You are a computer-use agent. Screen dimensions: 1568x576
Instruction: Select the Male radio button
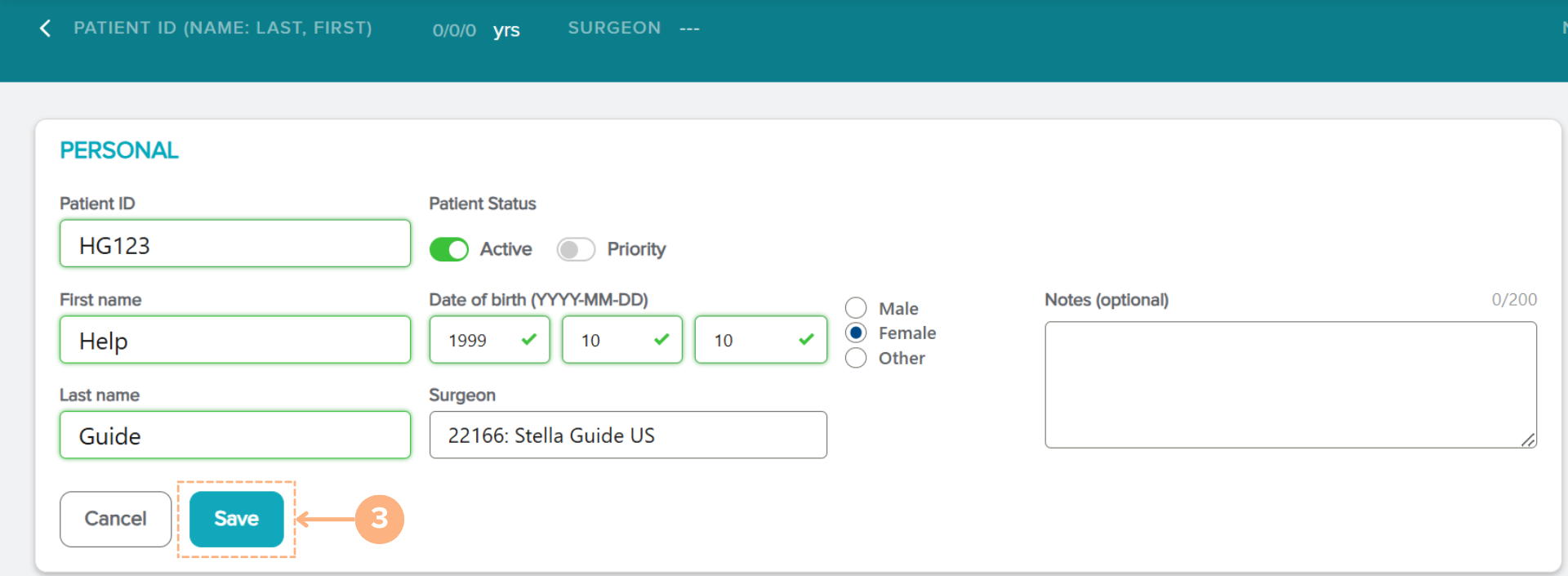(856, 308)
